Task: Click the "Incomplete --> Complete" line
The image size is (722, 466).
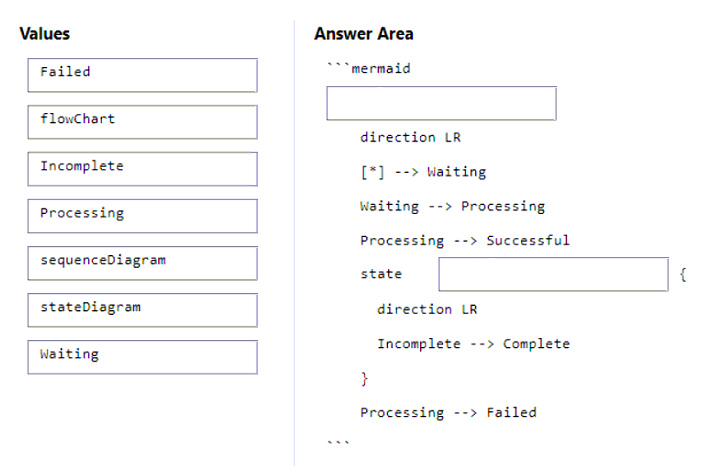Action: click(473, 344)
